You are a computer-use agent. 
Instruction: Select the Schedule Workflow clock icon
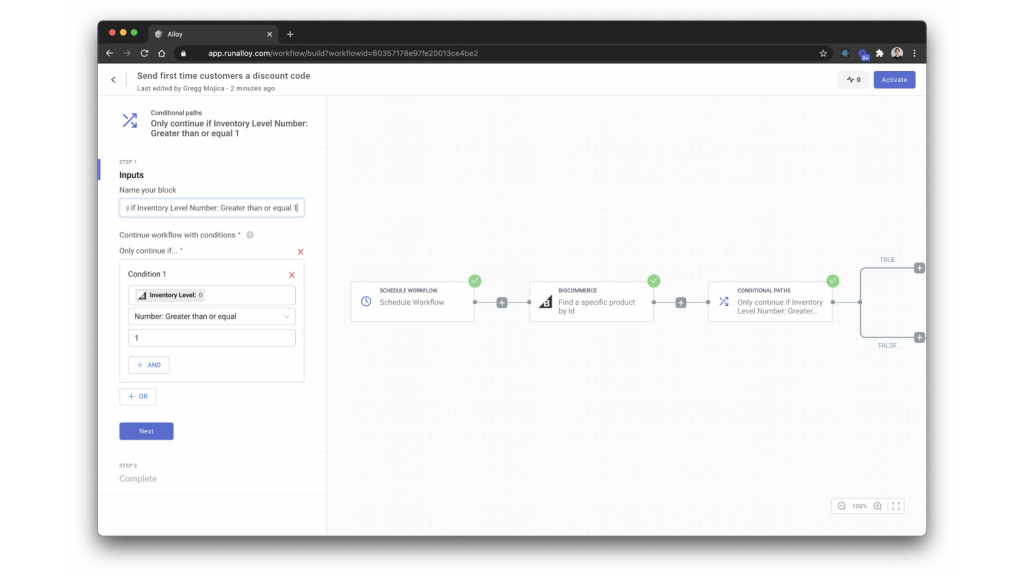[364, 301]
